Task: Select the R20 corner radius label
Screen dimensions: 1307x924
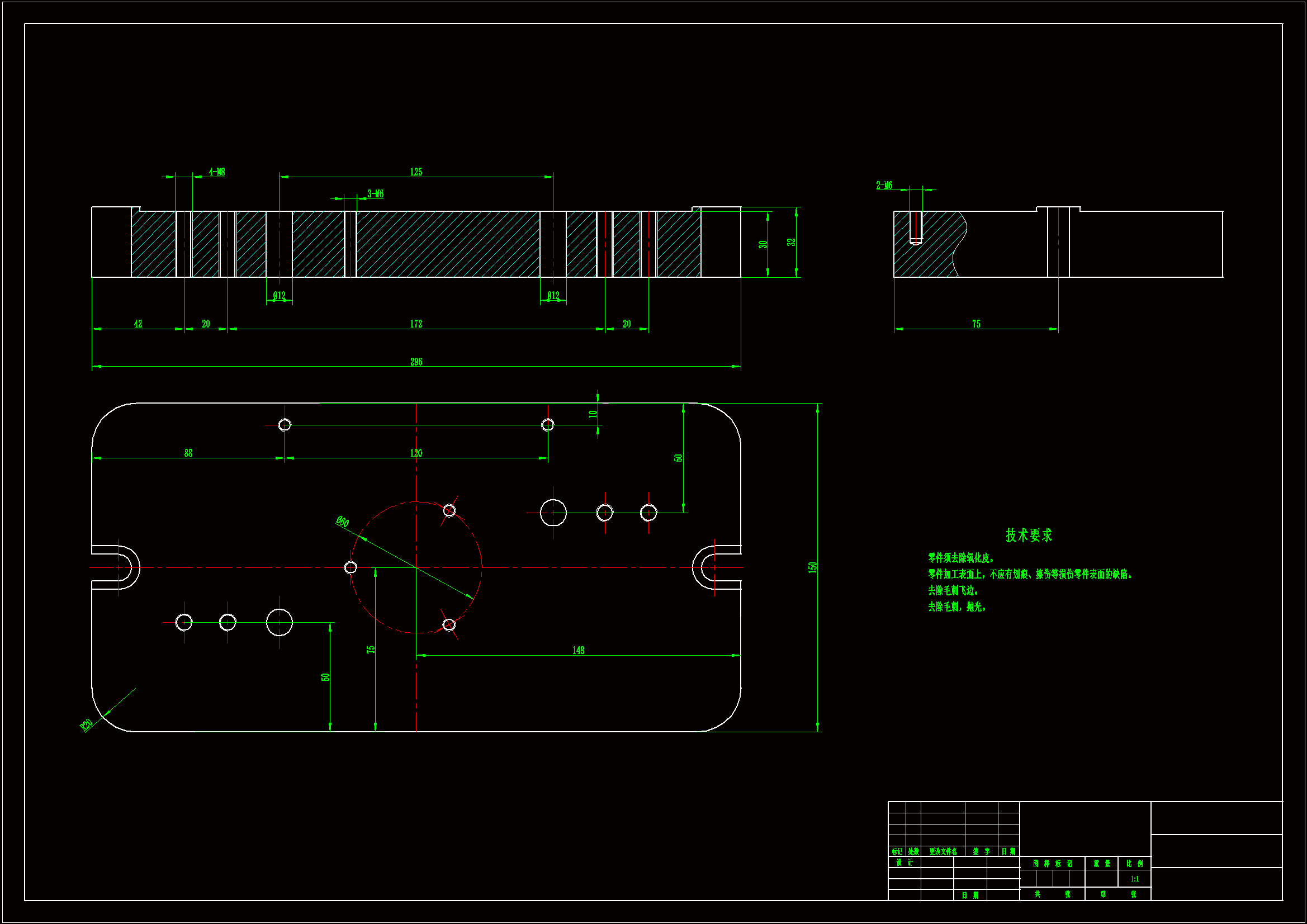Action: click(x=86, y=725)
